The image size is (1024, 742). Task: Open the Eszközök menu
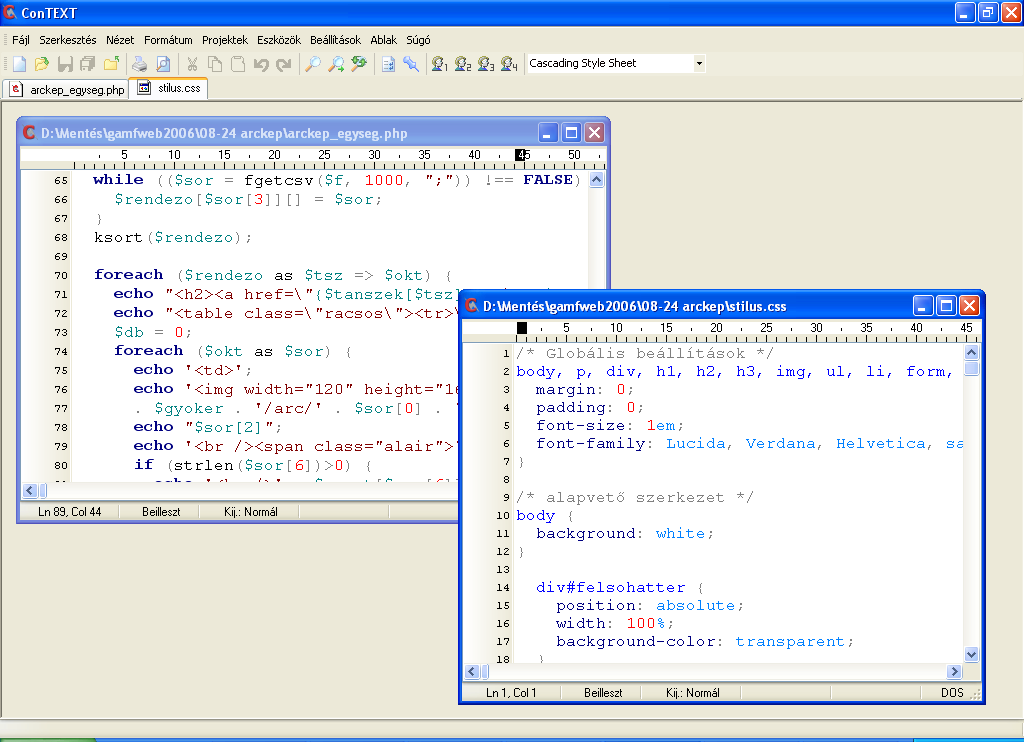coord(279,40)
